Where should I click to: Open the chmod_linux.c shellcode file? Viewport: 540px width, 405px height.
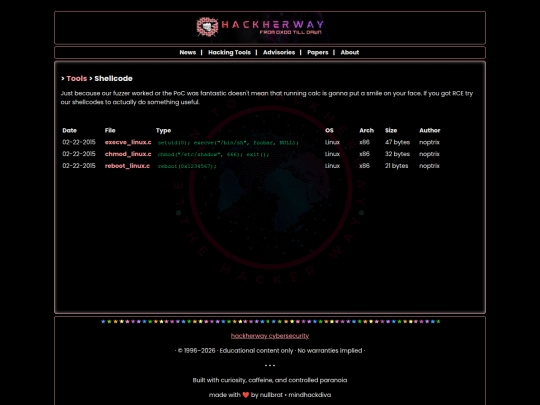pos(128,154)
